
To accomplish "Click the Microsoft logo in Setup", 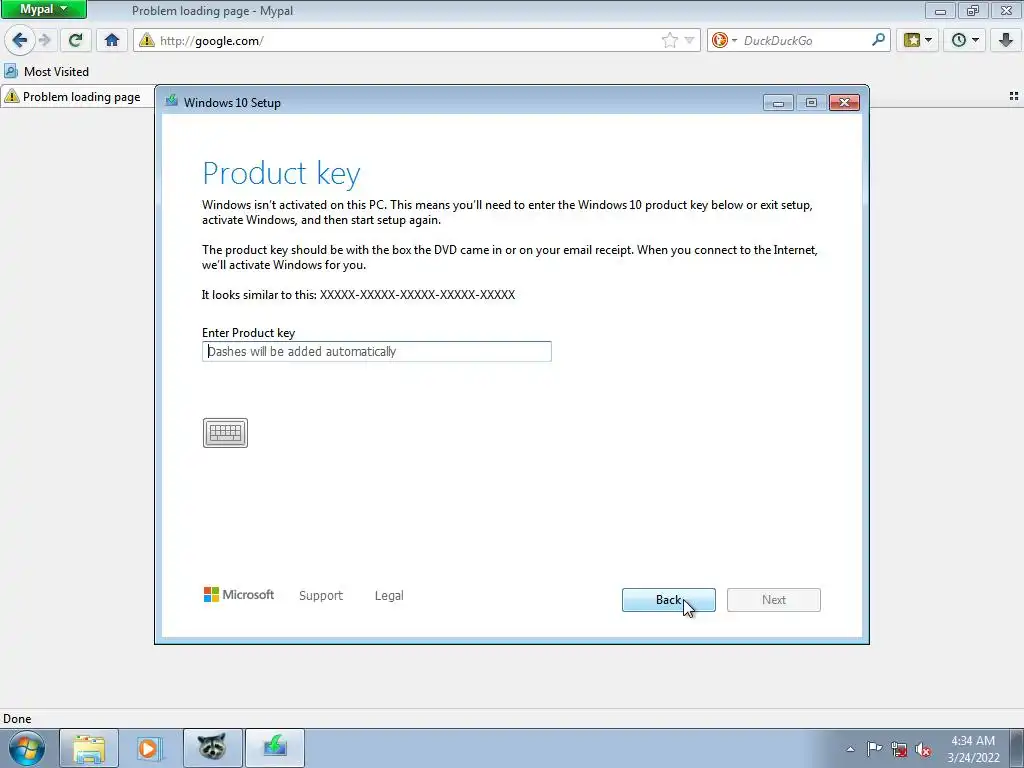I will (x=239, y=595).
